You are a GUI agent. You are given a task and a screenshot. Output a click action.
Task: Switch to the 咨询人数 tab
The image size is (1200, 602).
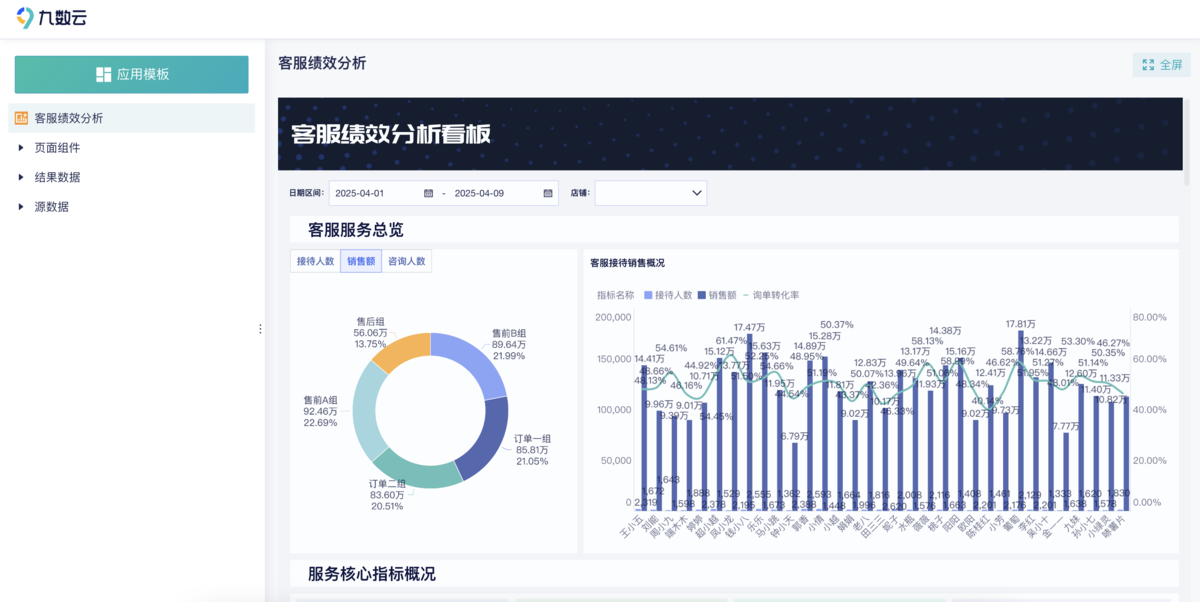point(407,261)
